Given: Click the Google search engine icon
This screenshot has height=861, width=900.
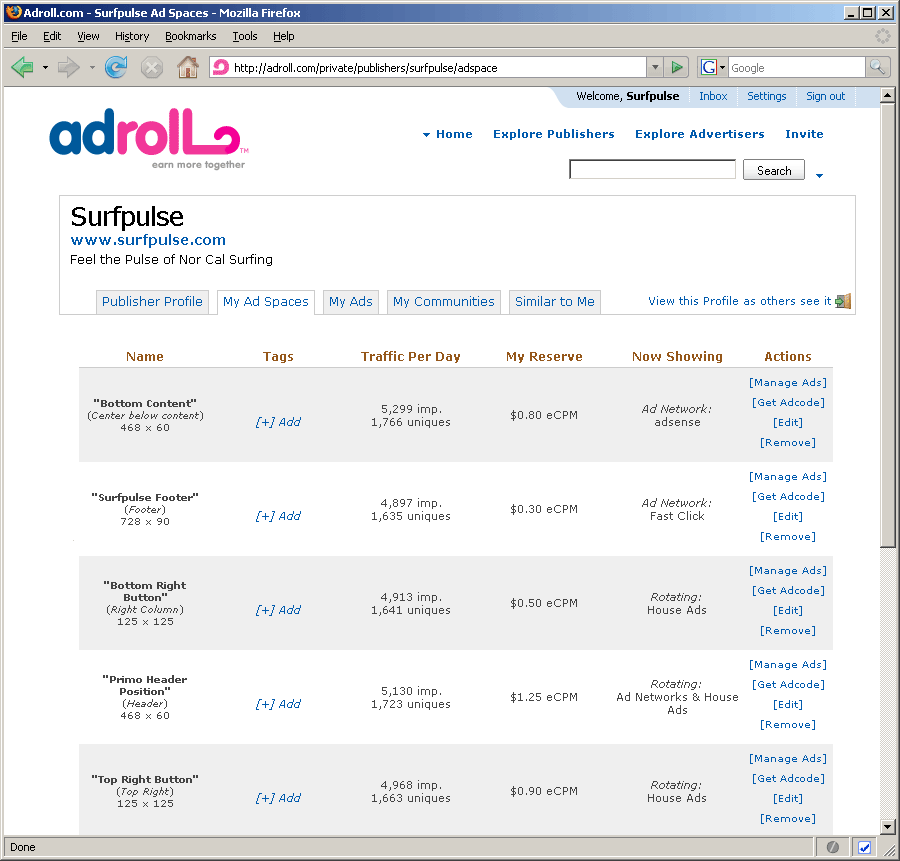Looking at the screenshot, I should click(x=709, y=68).
